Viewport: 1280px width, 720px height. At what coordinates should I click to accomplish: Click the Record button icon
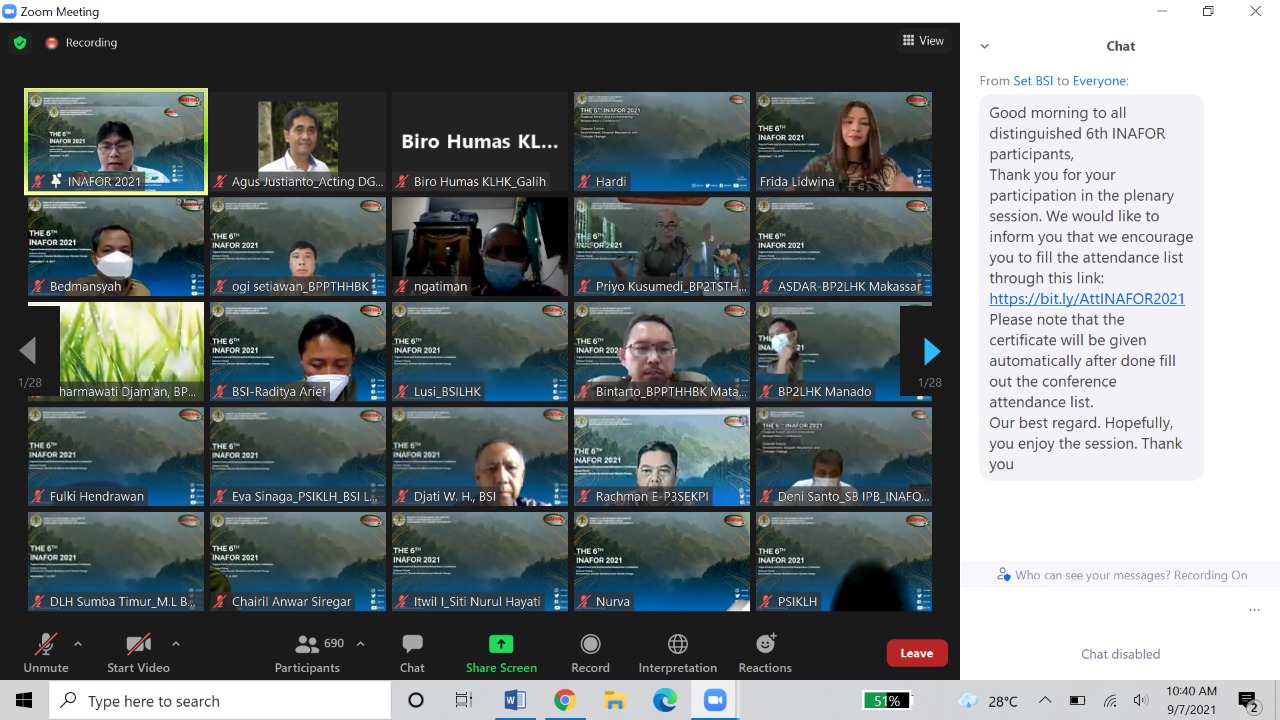(590, 644)
